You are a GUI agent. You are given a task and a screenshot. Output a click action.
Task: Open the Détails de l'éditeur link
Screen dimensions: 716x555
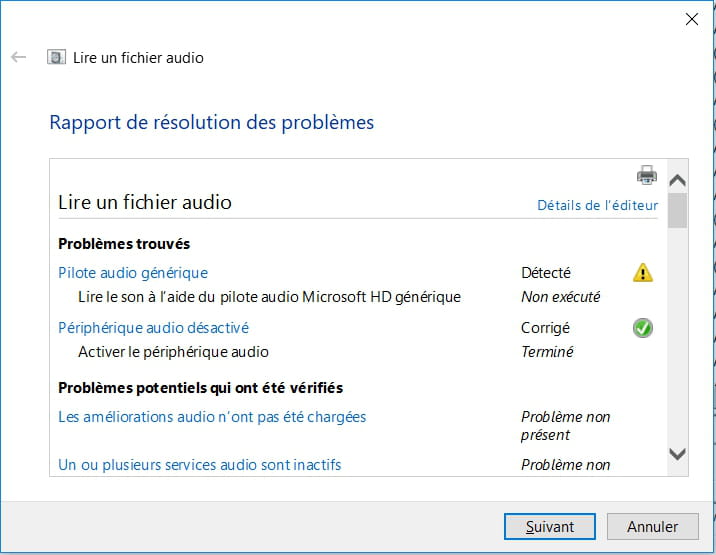click(x=597, y=205)
